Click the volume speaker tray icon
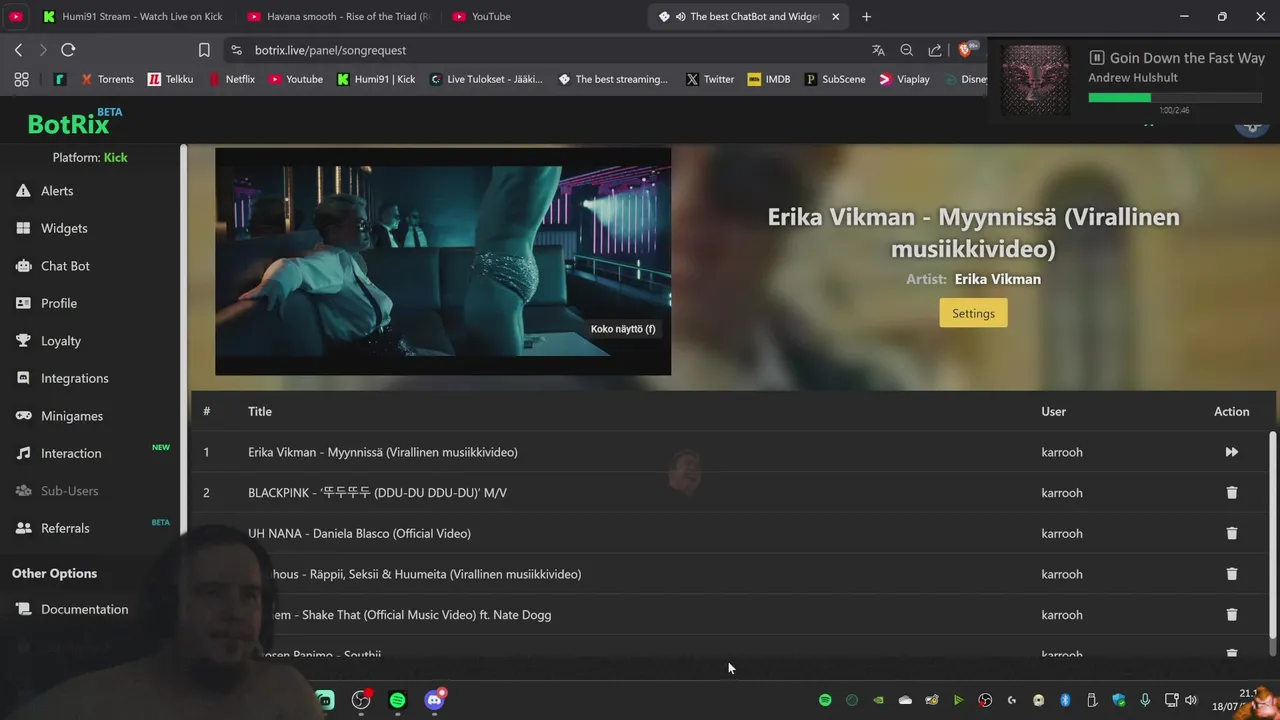Image resolution: width=1280 pixels, height=720 pixels. pyautogui.click(x=1191, y=700)
